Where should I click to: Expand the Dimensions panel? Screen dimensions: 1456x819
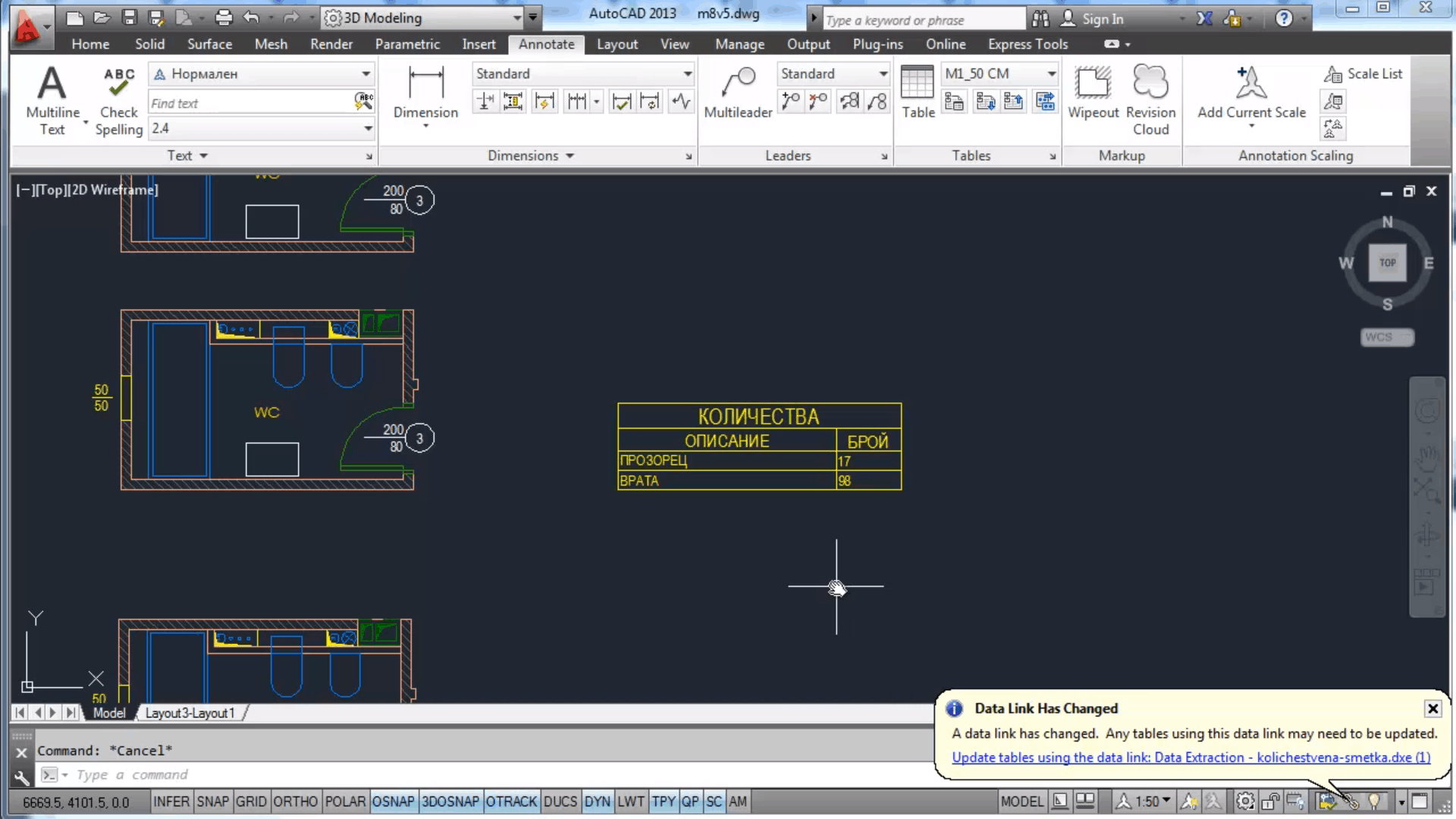531,155
